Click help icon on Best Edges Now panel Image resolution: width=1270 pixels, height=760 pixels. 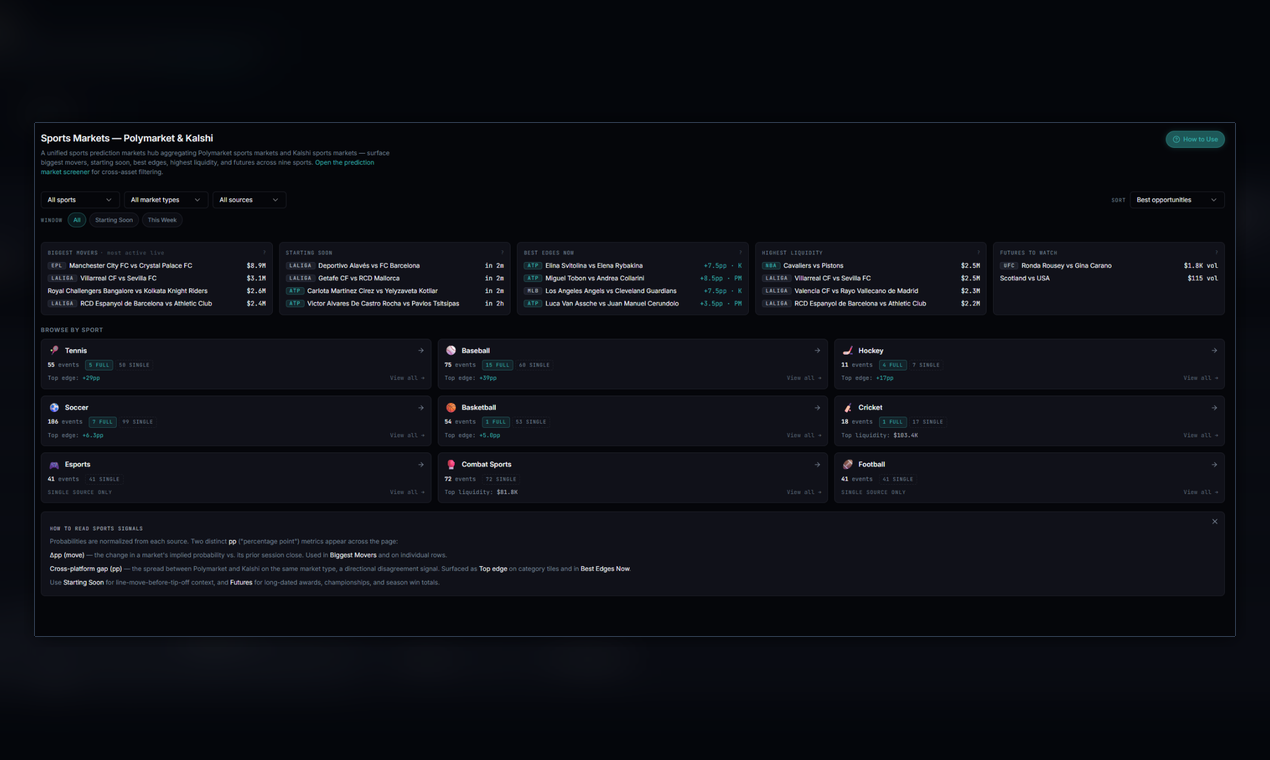(741, 253)
